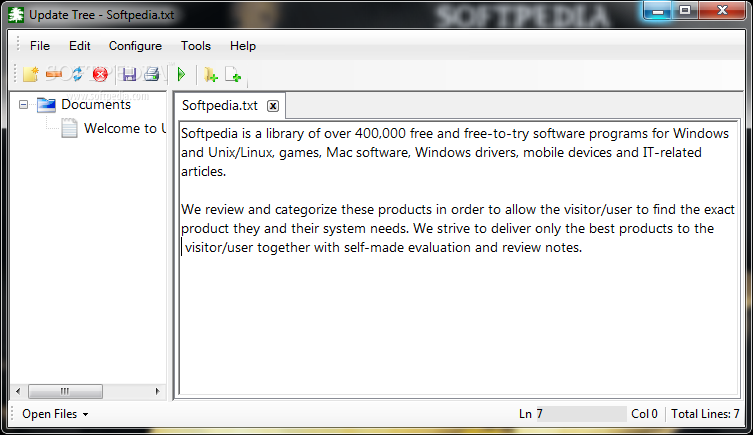
Task: Collapse the Documents tree node
Action: [24, 104]
